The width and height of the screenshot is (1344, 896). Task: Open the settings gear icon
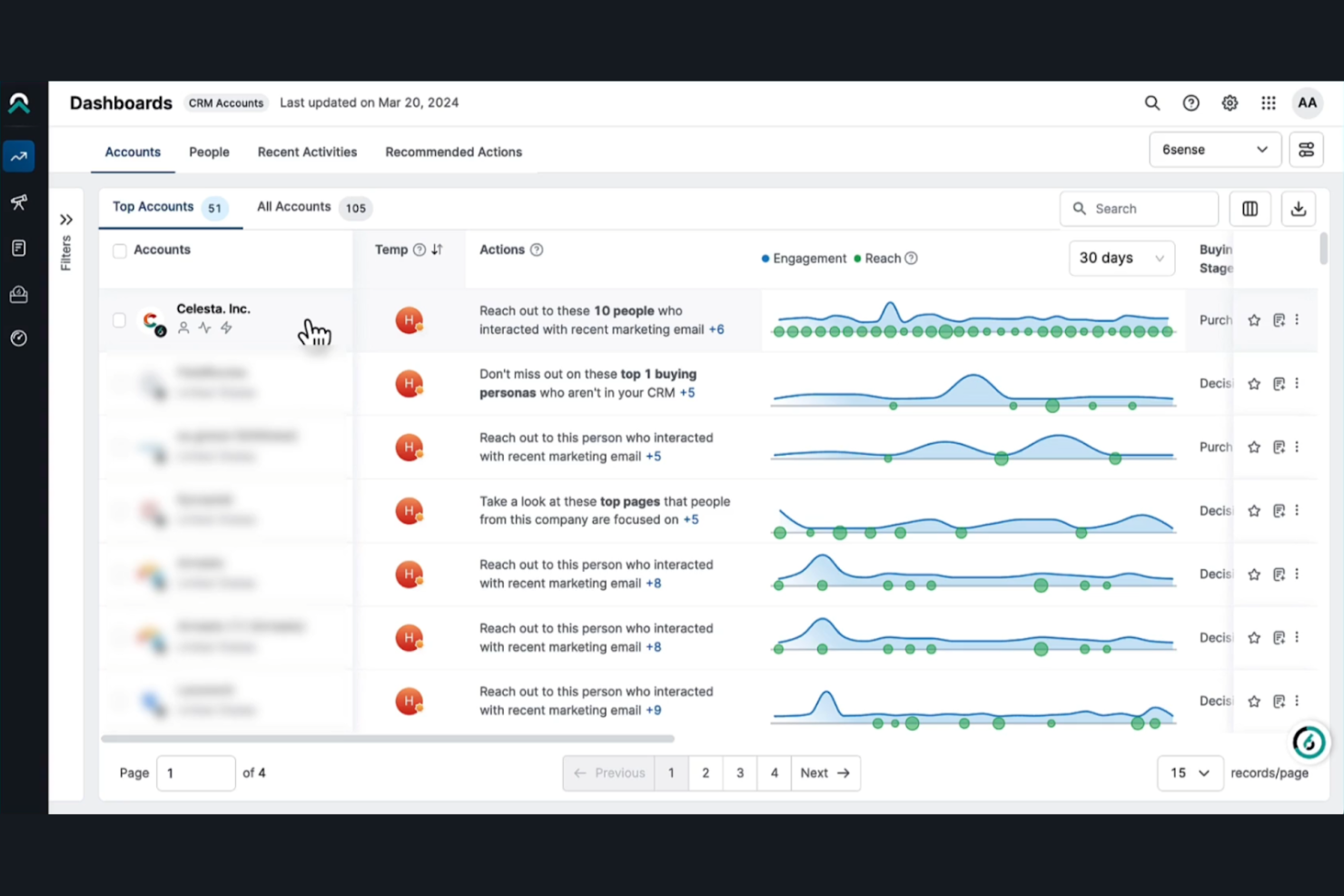(1230, 103)
